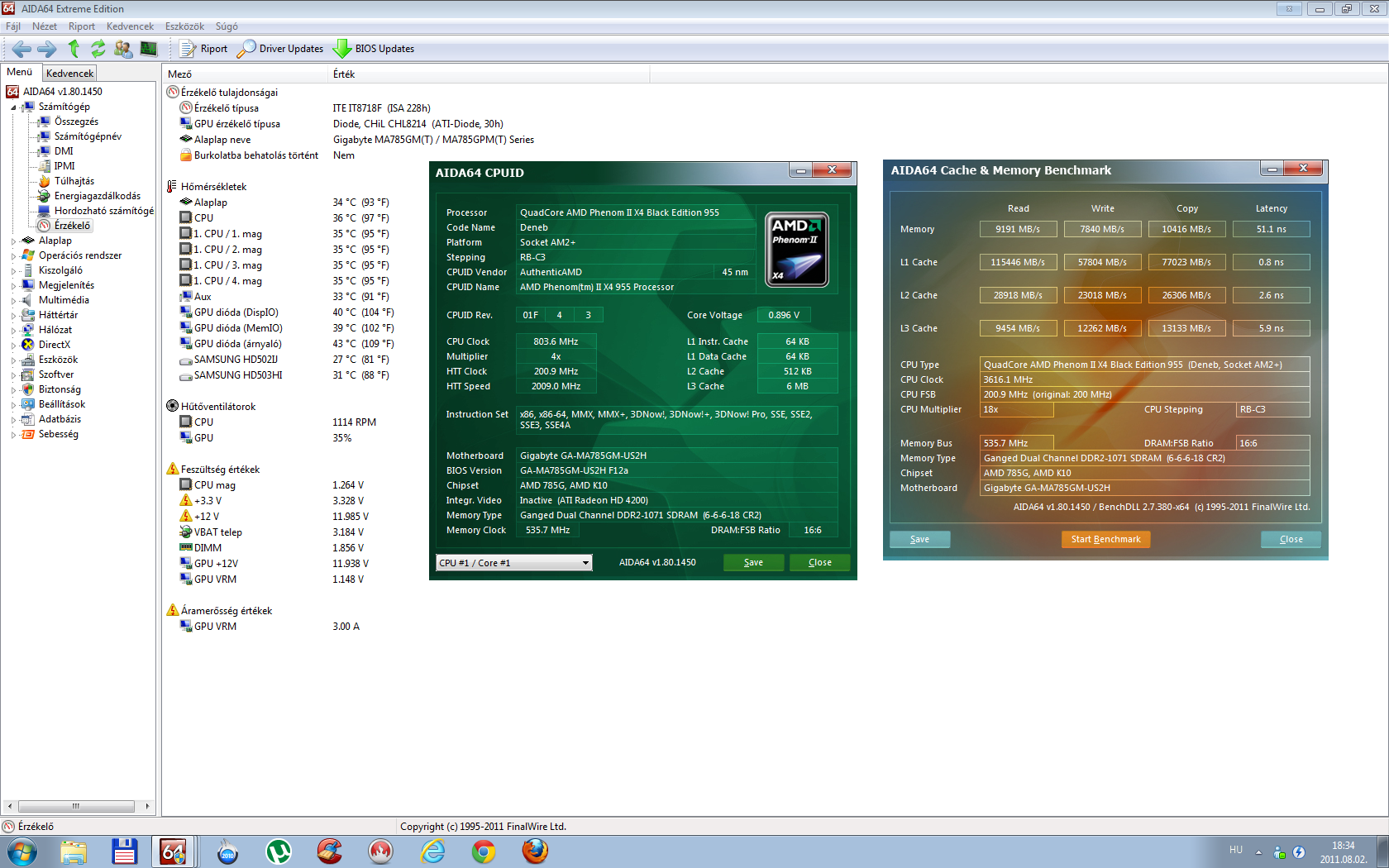Click the Back arrow toolbar icon

22,49
